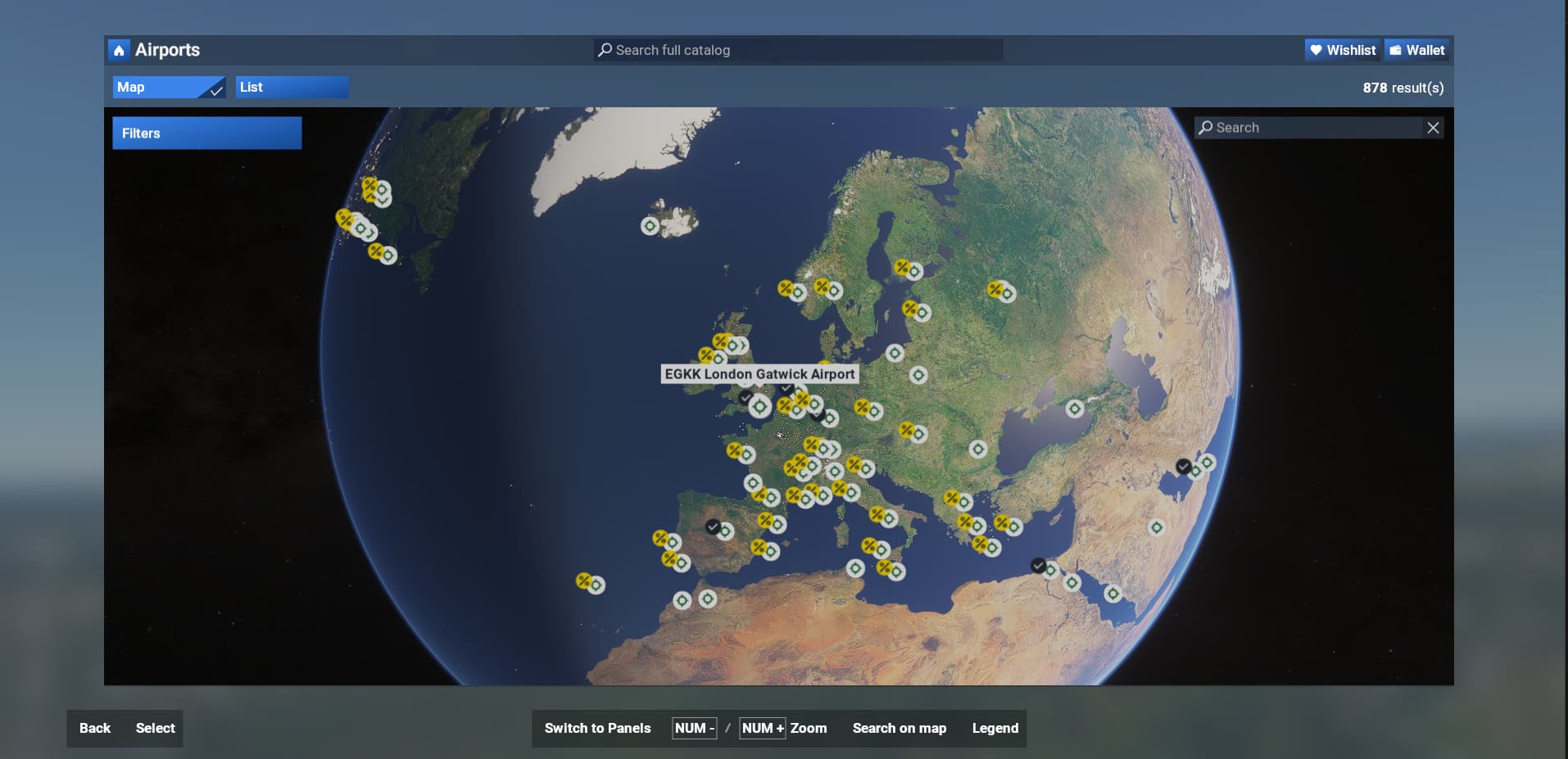The width and height of the screenshot is (1568, 759).
Task: Select the lone marker west of the Black Sea
Action: 977,449
